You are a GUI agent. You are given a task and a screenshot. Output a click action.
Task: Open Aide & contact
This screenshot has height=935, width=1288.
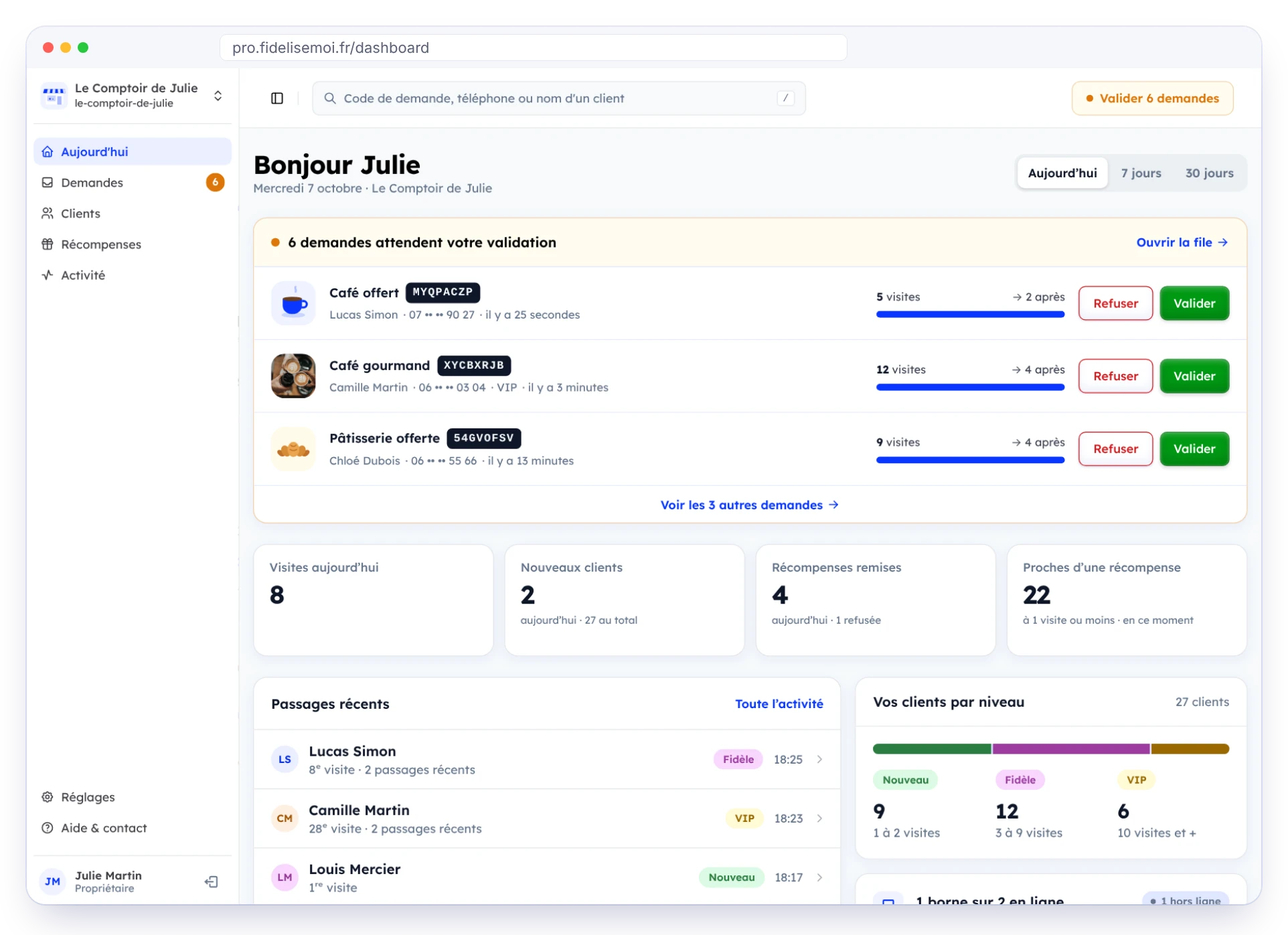coord(133,828)
